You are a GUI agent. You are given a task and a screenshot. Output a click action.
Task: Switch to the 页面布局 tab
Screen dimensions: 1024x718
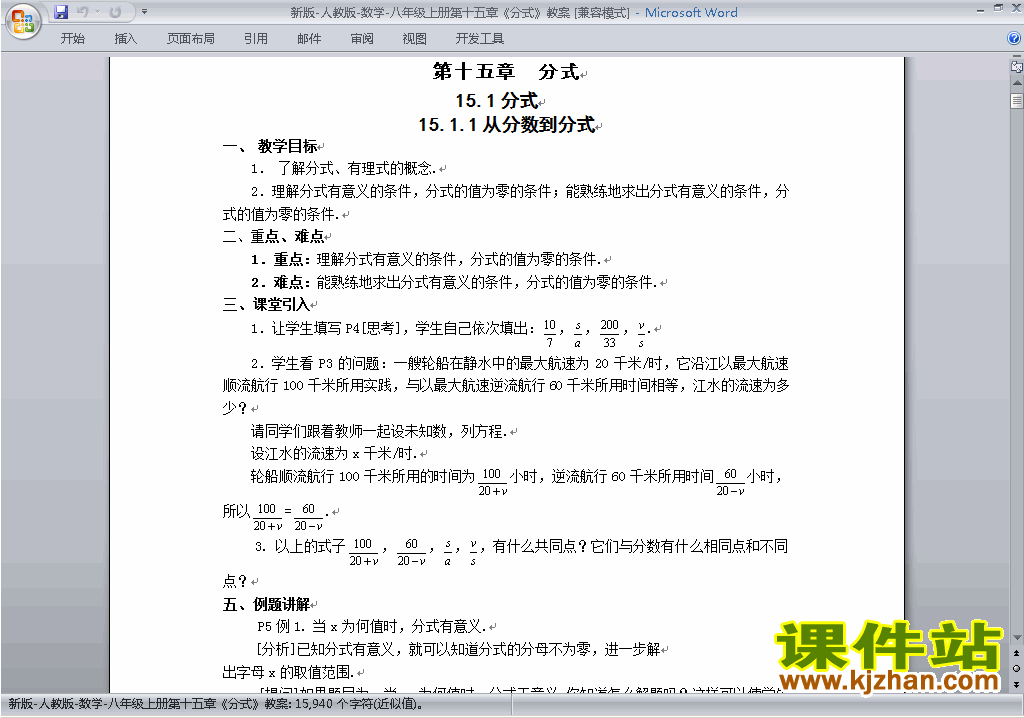click(191, 39)
